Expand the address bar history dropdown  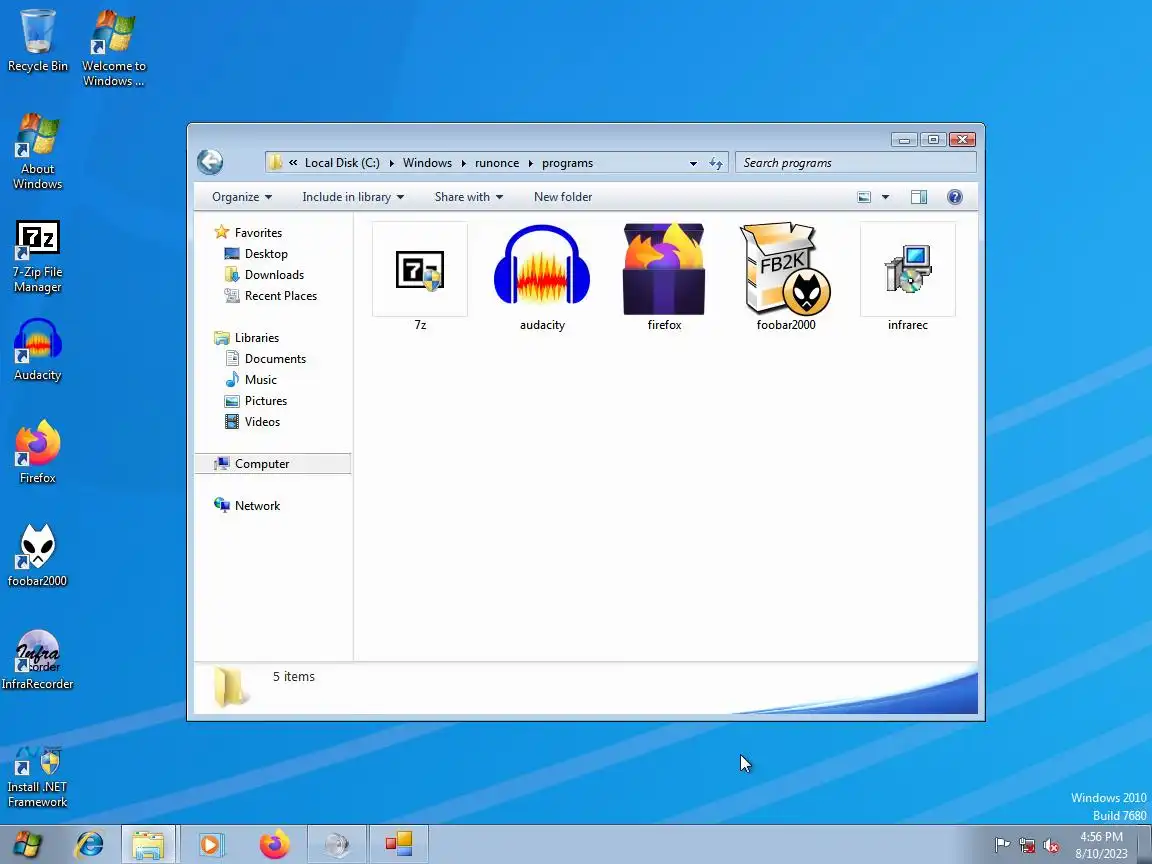tap(693, 163)
